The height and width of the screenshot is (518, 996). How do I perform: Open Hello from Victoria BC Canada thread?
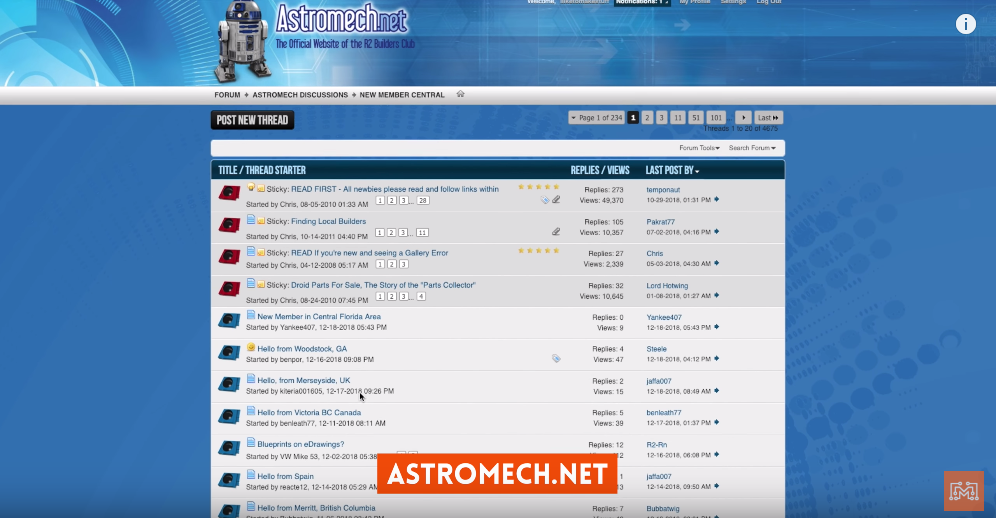click(x=309, y=412)
